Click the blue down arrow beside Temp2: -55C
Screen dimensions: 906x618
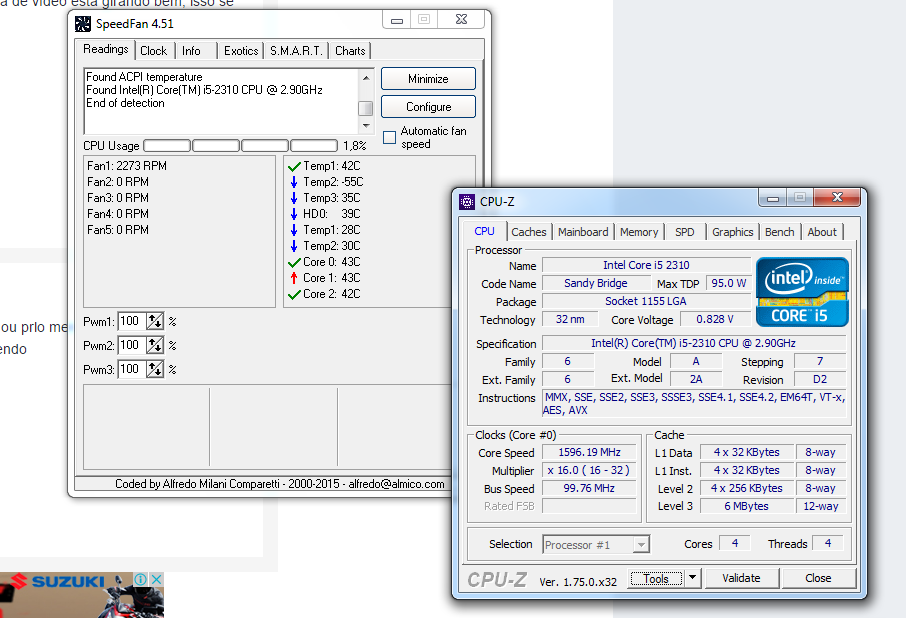pyautogui.click(x=294, y=183)
